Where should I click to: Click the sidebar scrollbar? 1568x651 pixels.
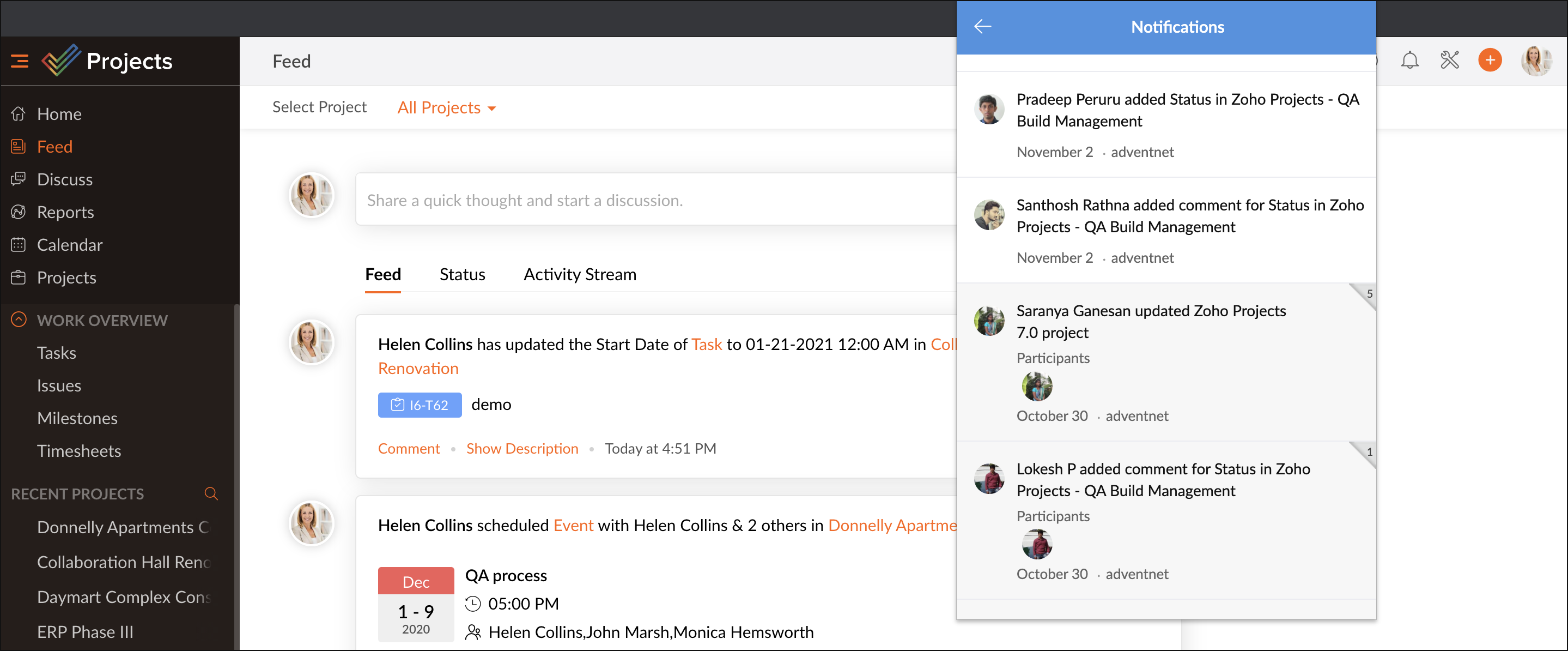(x=236, y=477)
